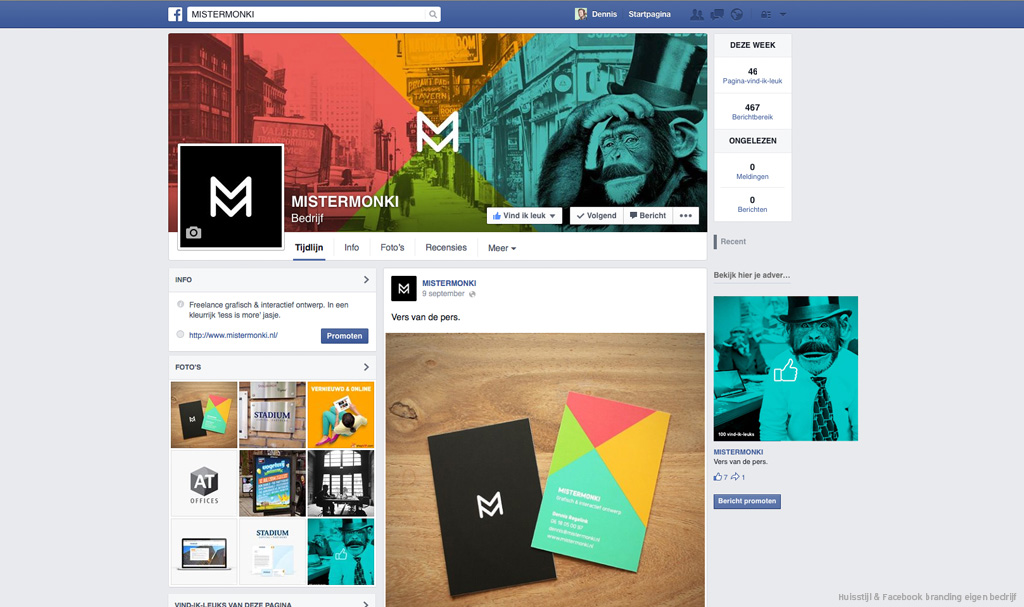Expand the INFO section chevron

click(366, 280)
